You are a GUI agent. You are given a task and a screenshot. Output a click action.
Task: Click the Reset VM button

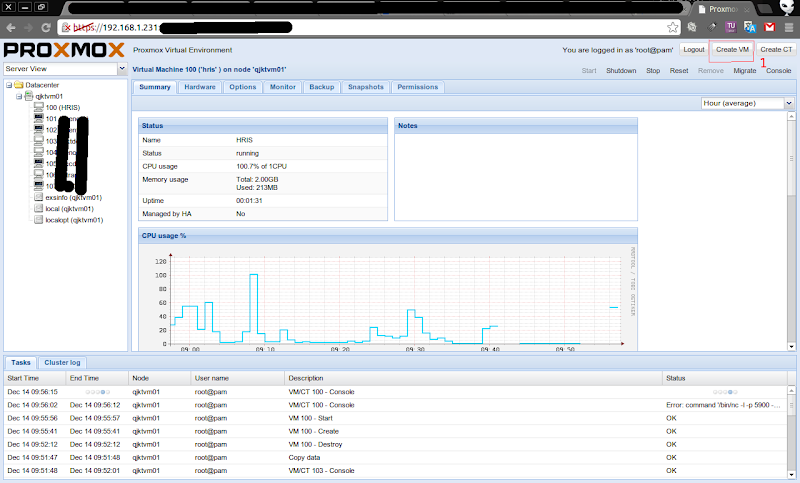[x=679, y=71]
